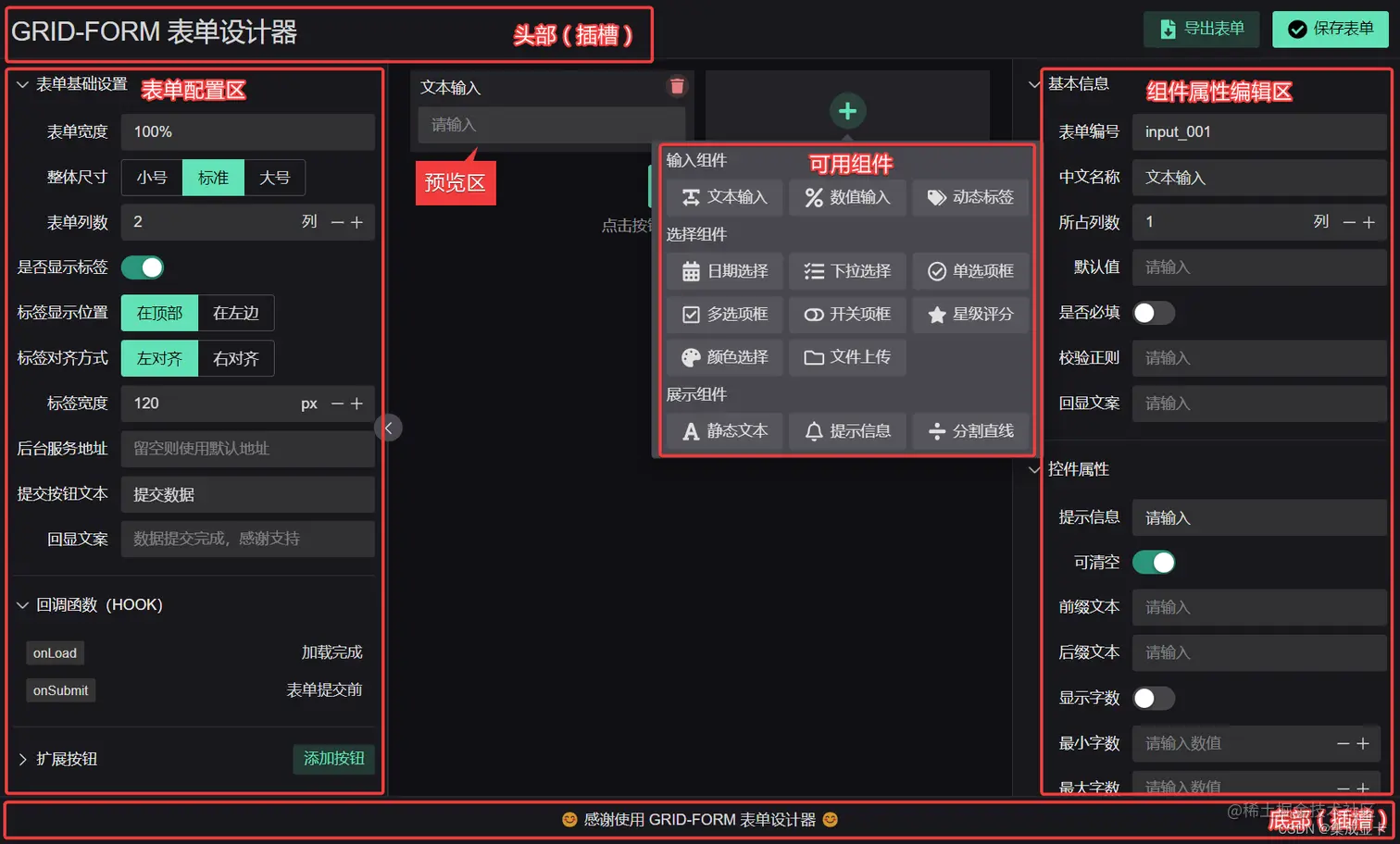Choose the 星级评分 star component
Screen dimensions: 1400x844
[x=970, y=315]
